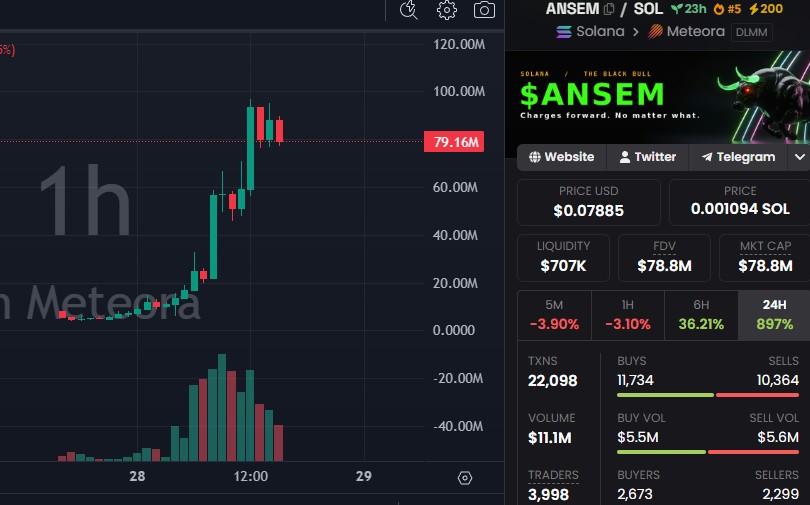Click FDV $78.8M box
This screenshot has height=505, width=810.
pyautogui.click(x=664, y=258)
